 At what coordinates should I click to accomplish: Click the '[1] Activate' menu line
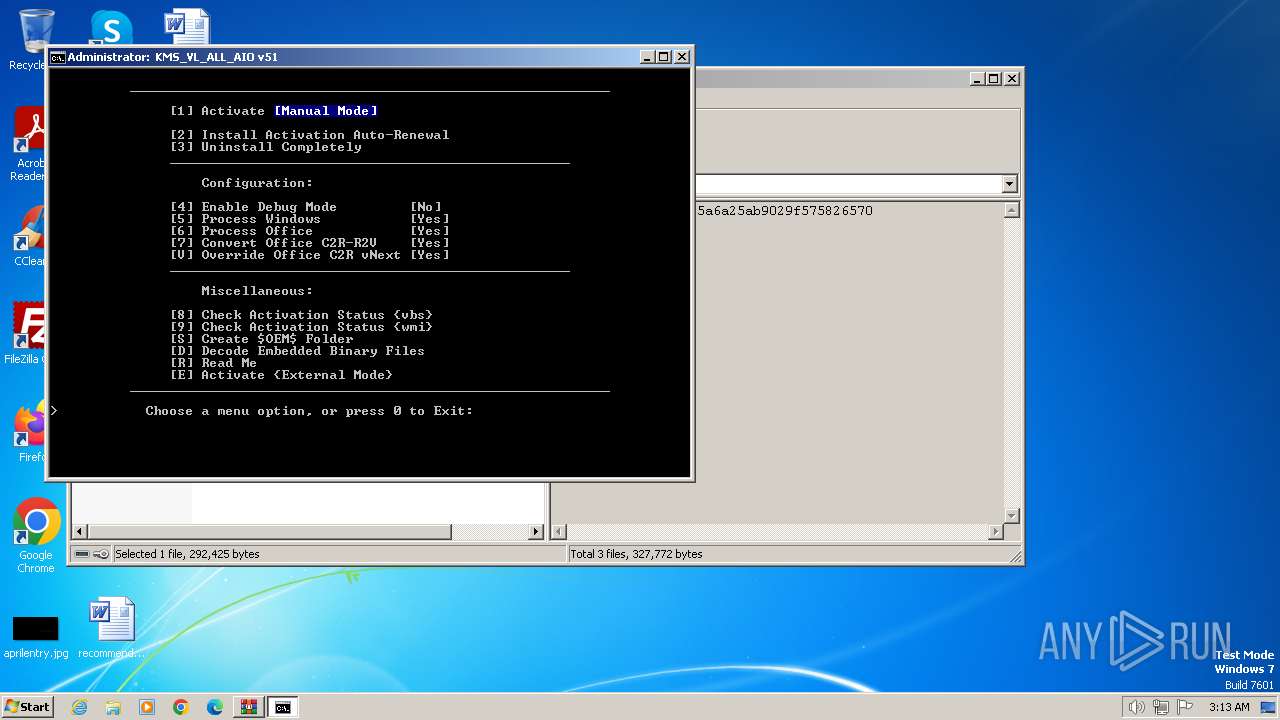274,111
